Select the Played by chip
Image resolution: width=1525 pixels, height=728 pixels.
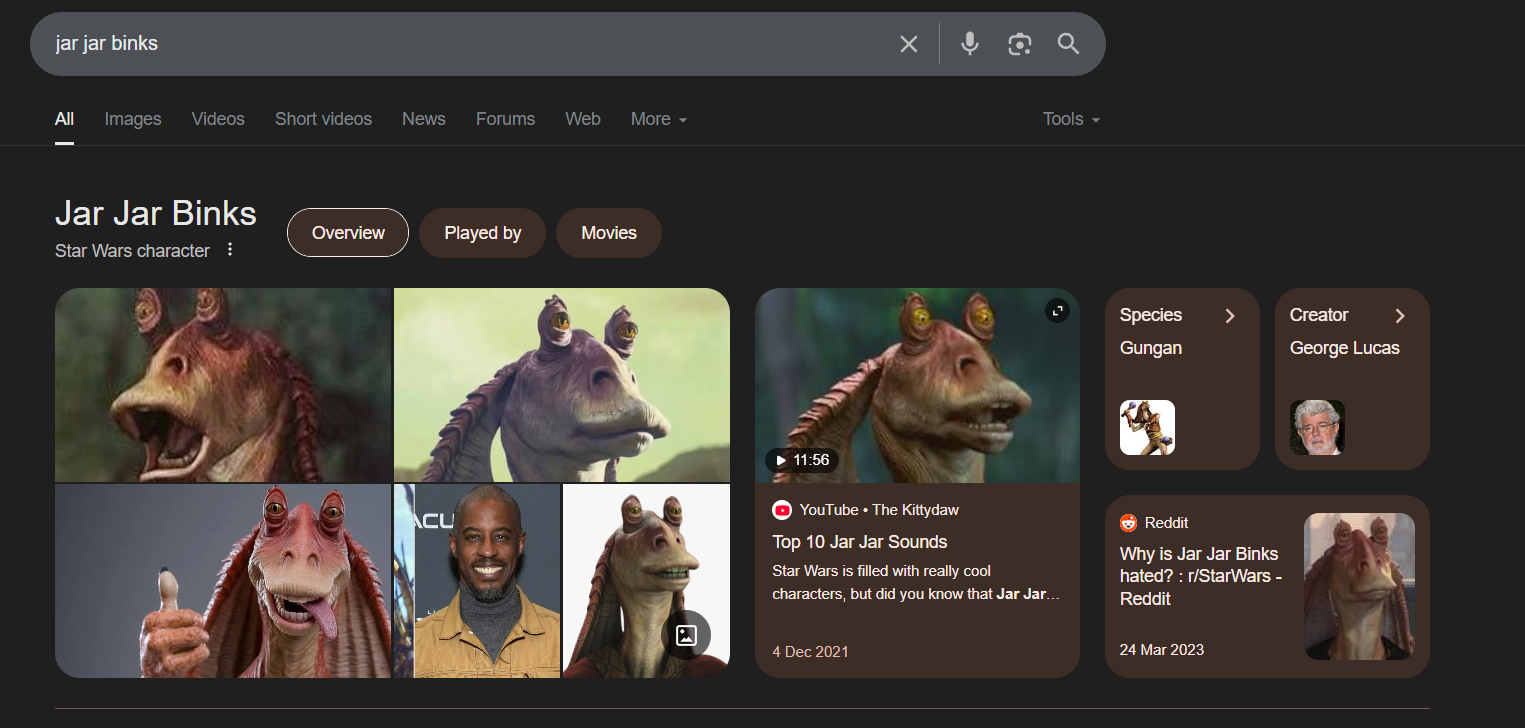[483, 233]
